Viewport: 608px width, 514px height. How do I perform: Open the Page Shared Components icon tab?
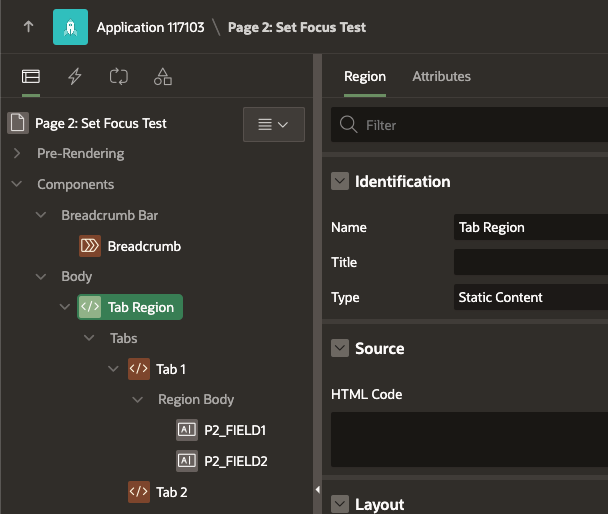click(x=163, y=76)
